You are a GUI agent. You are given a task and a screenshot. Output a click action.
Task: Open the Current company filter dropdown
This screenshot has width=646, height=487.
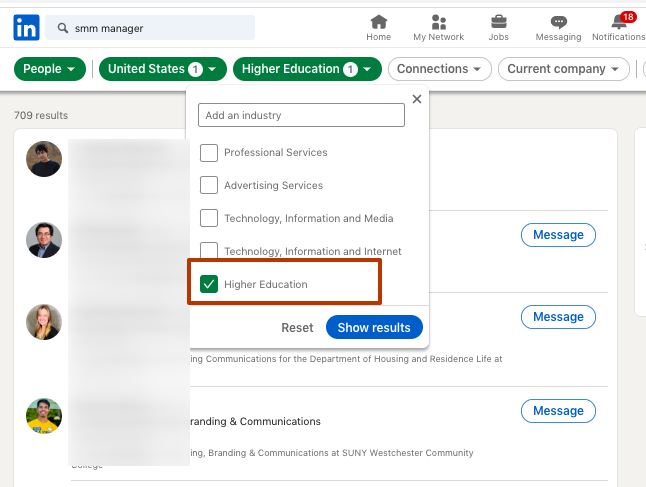point(564,69)
